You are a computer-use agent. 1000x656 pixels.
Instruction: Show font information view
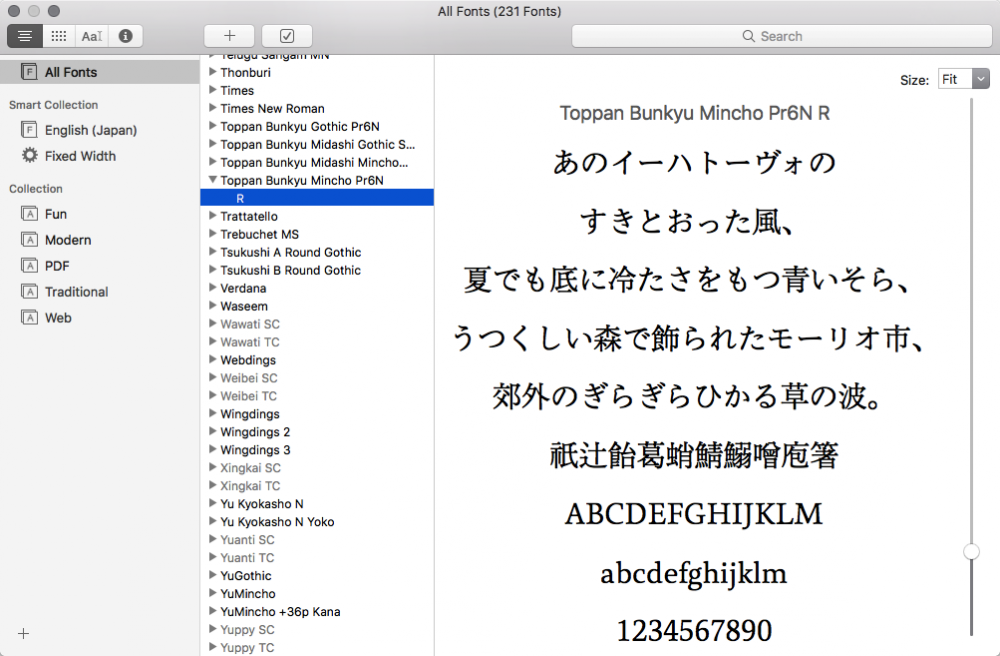(x=126, y=36)
